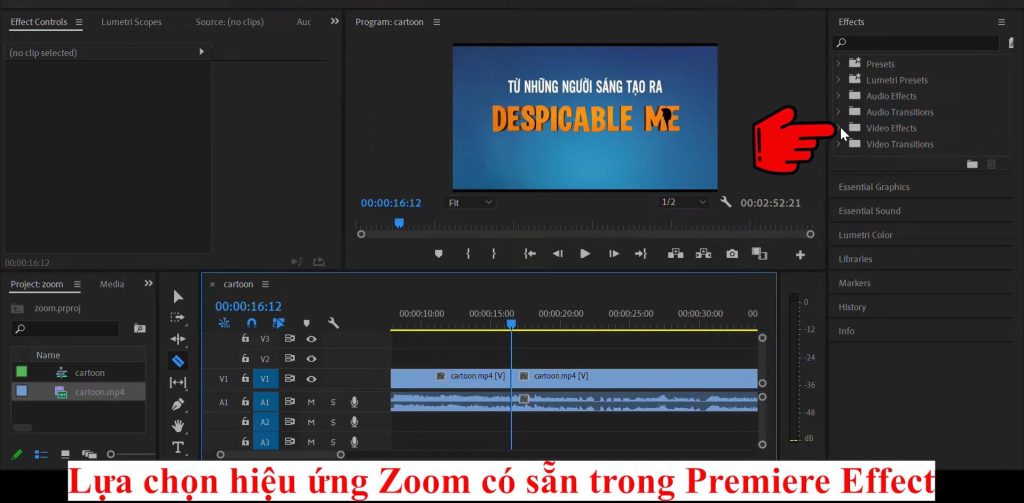The height and width of the screenshot is (503, 1024).
Task: Select the Razor tool
Action: [x=178, y=361]
